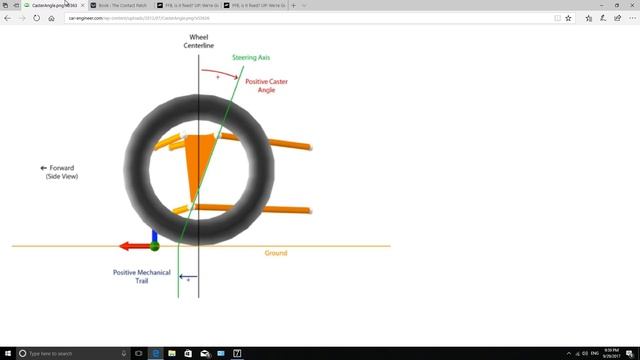Click the Forward navigation arrow
Screen dimensions: 640x360
tap(22, 18)
